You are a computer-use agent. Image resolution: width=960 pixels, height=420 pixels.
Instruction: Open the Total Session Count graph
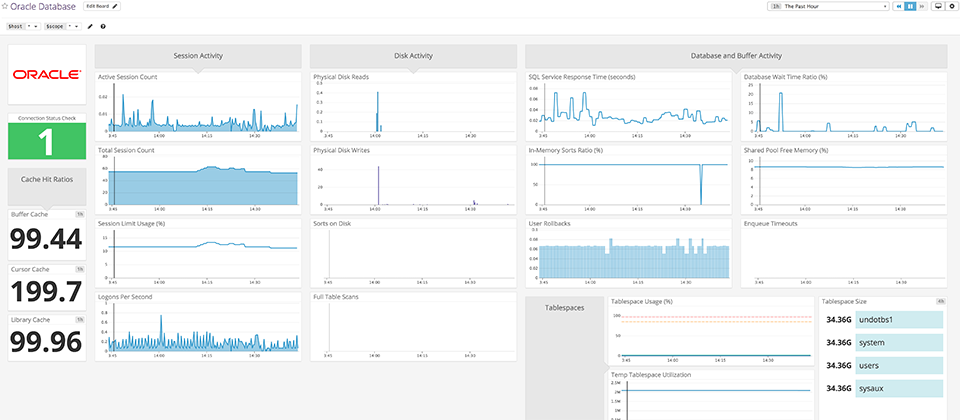point(198,180)
